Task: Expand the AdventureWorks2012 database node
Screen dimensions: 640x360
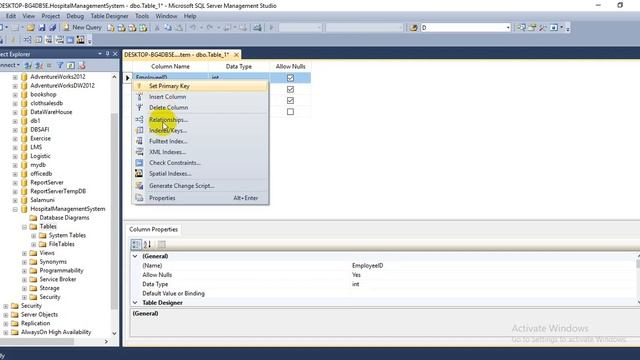Action: tap(15, 77)
